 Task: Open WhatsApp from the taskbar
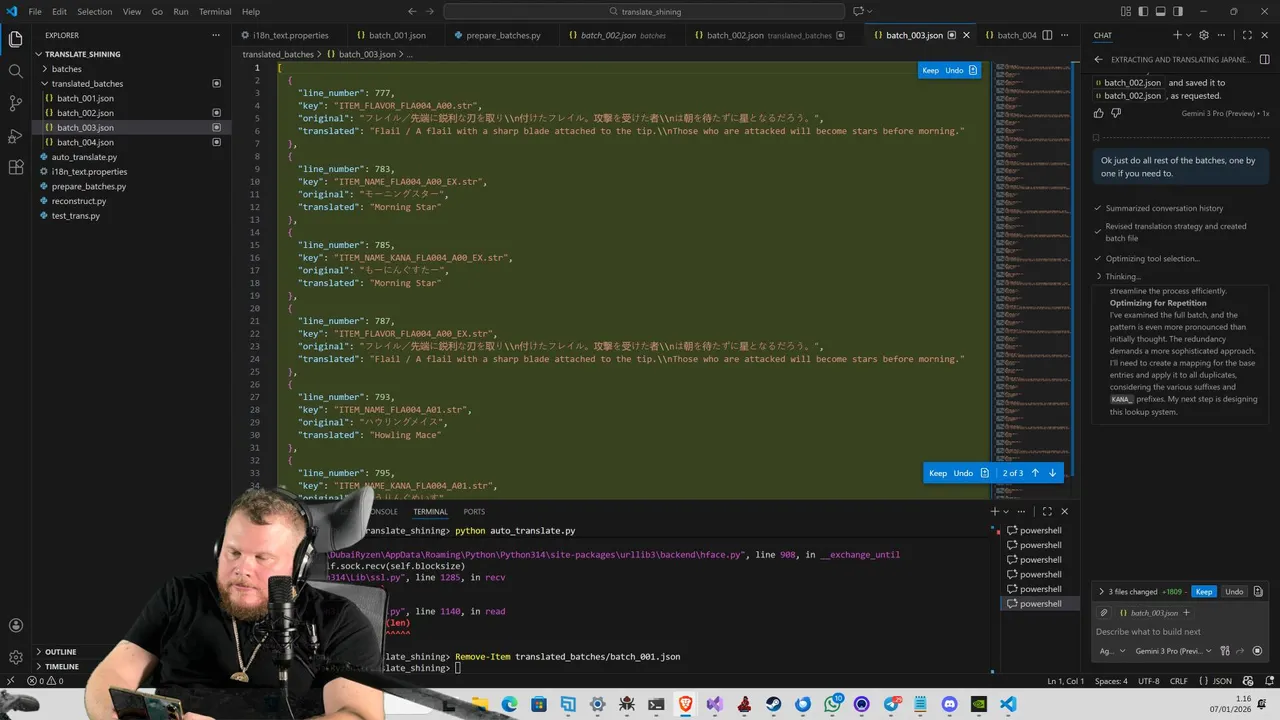(x=832, y=704)
